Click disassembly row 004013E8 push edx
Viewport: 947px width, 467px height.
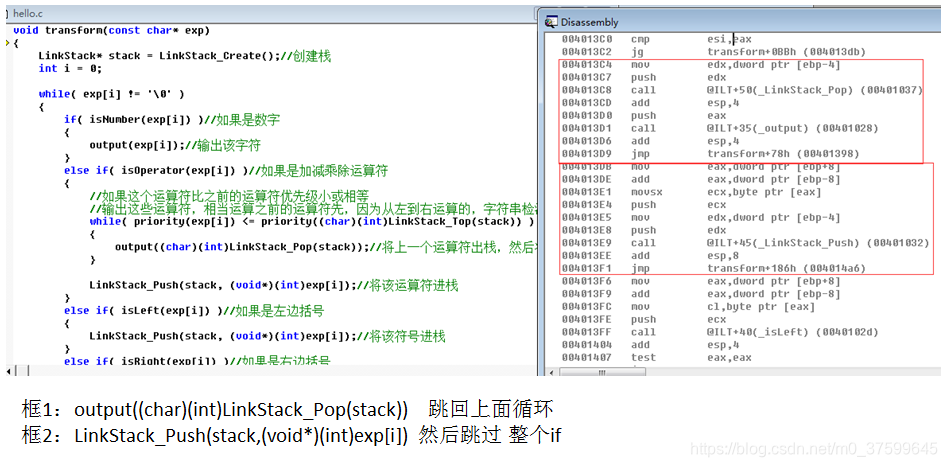643,230
